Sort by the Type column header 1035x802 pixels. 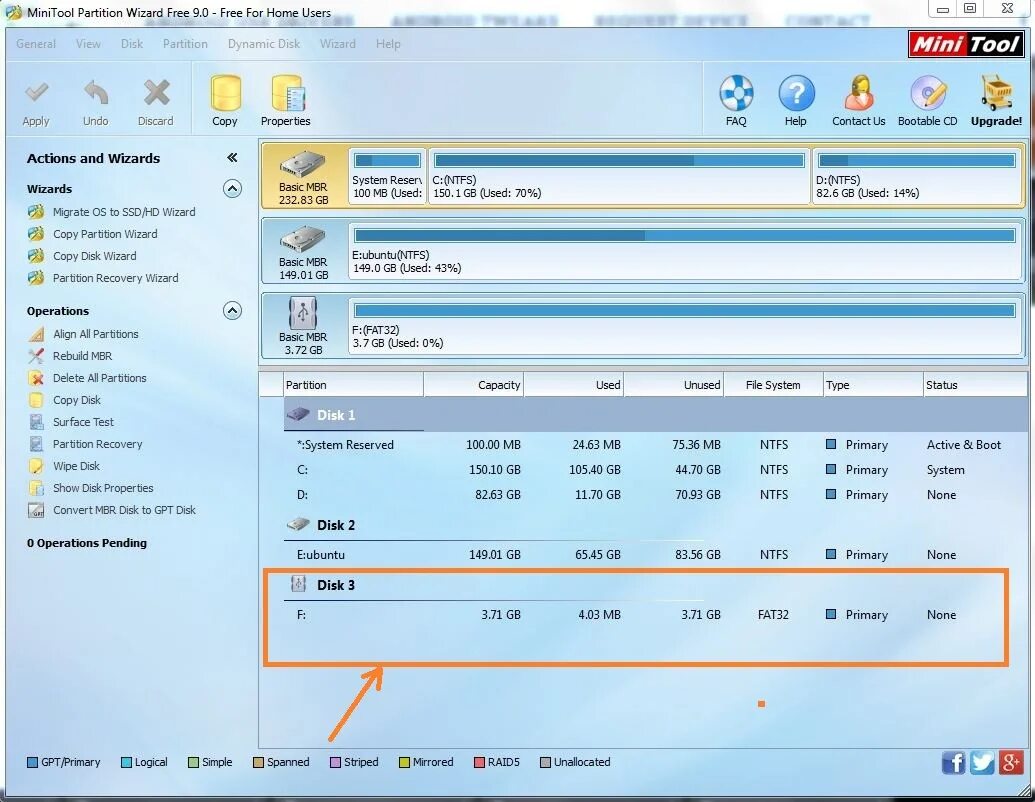873,385
